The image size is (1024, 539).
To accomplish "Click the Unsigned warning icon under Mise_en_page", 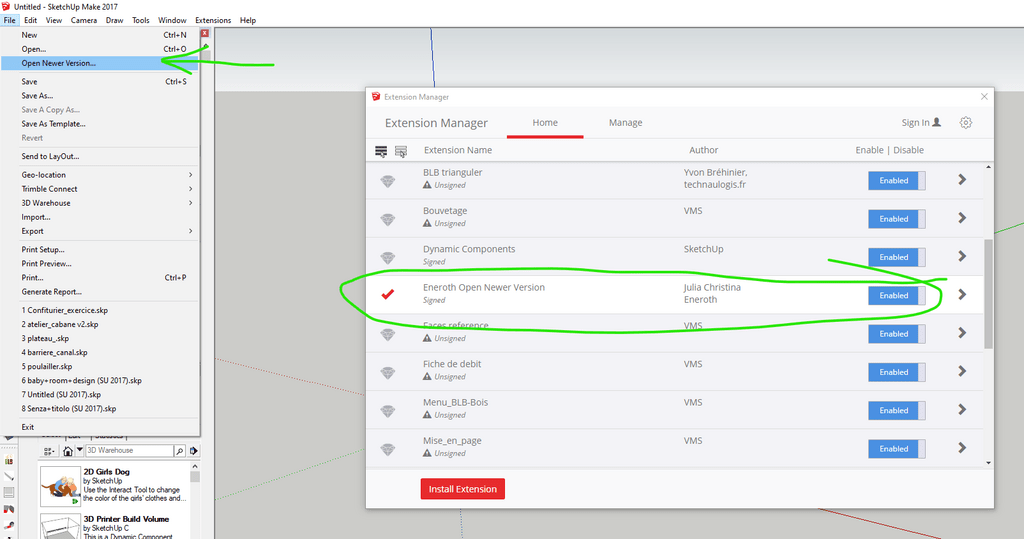I will (427, 453).
